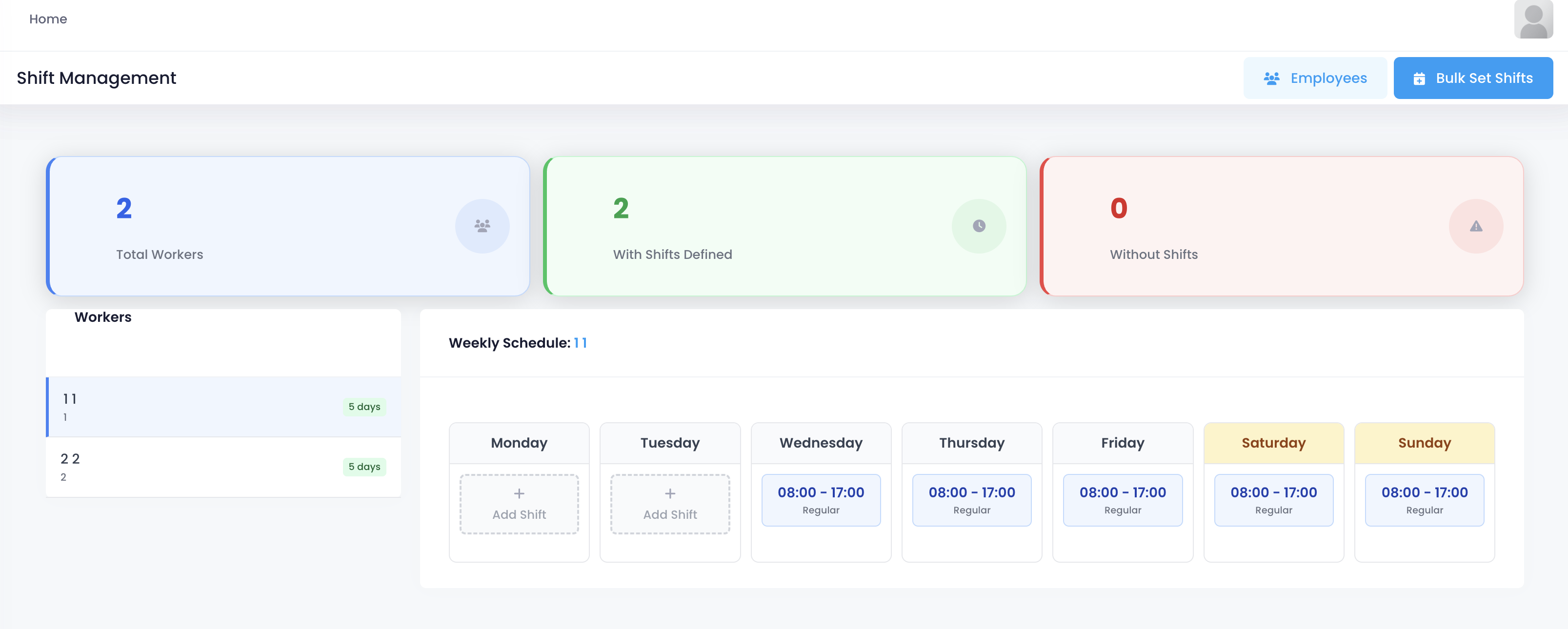Open the Employees page button
1568x629 pixels.
click(x=1315, y=78)
